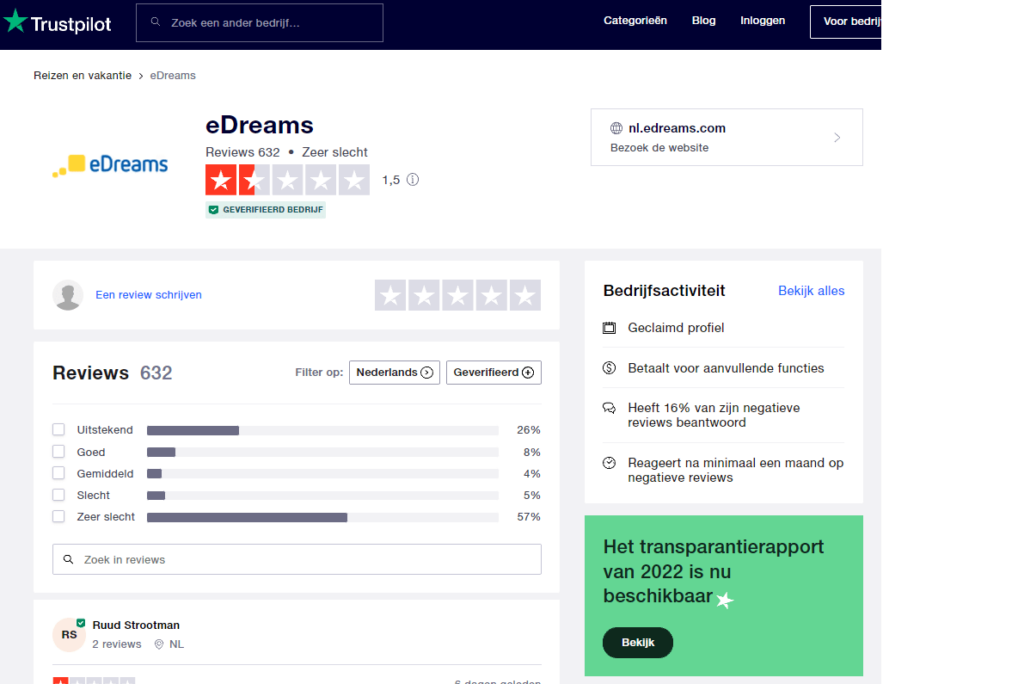Rate five stars in review-writing widget
This screenshot has height=684, width=1024.
click(x=525, y=295)
